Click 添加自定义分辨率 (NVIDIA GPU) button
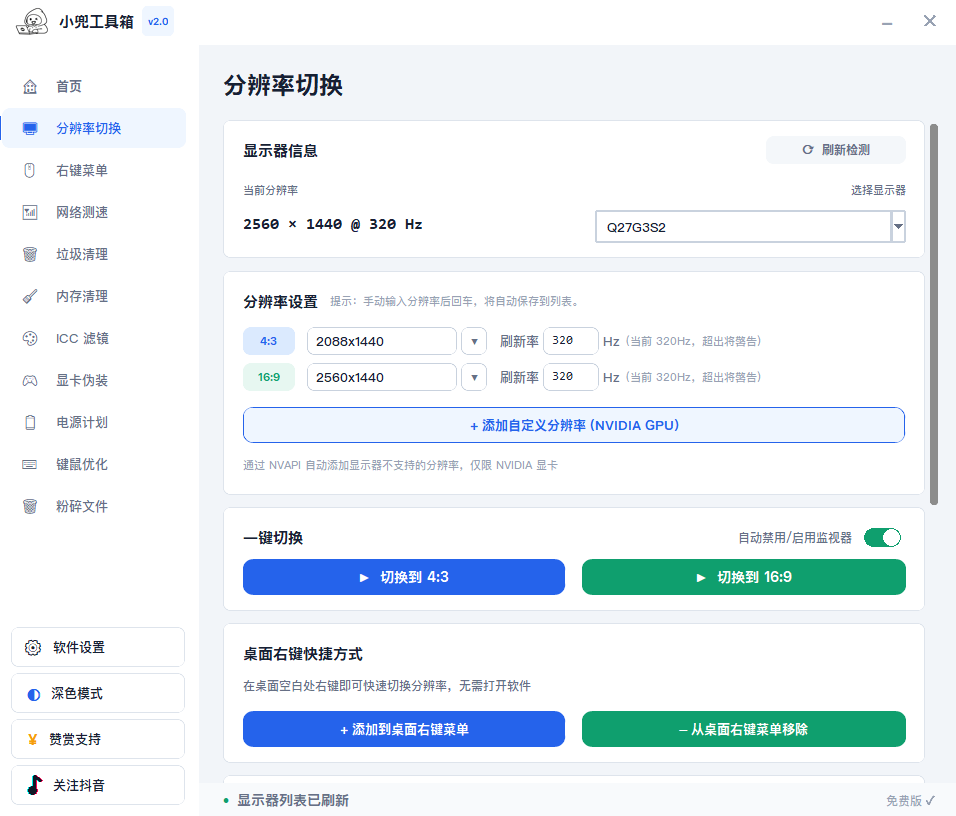Image resolution: width=956 pixels, height=816 pixels. pyautogui.click(x=574, y=425)
